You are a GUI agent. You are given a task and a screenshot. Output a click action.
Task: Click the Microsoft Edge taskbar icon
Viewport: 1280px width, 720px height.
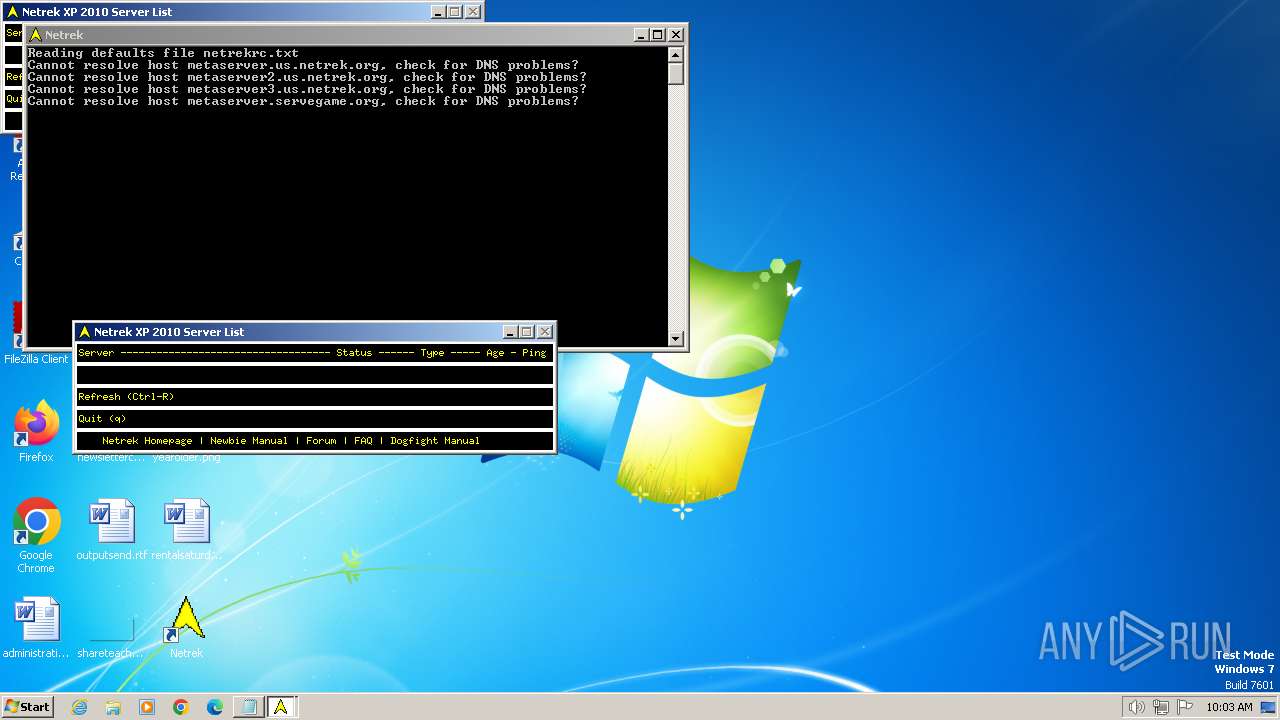click(x=215, y=707)
